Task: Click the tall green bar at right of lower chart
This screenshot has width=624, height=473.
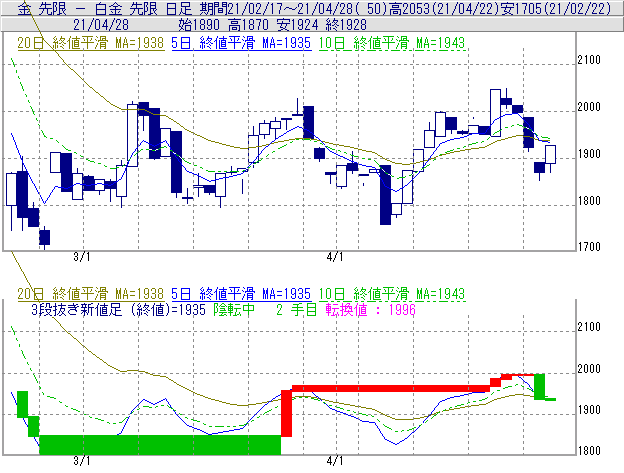Action: pyautogui.click(x=539, y=387)
